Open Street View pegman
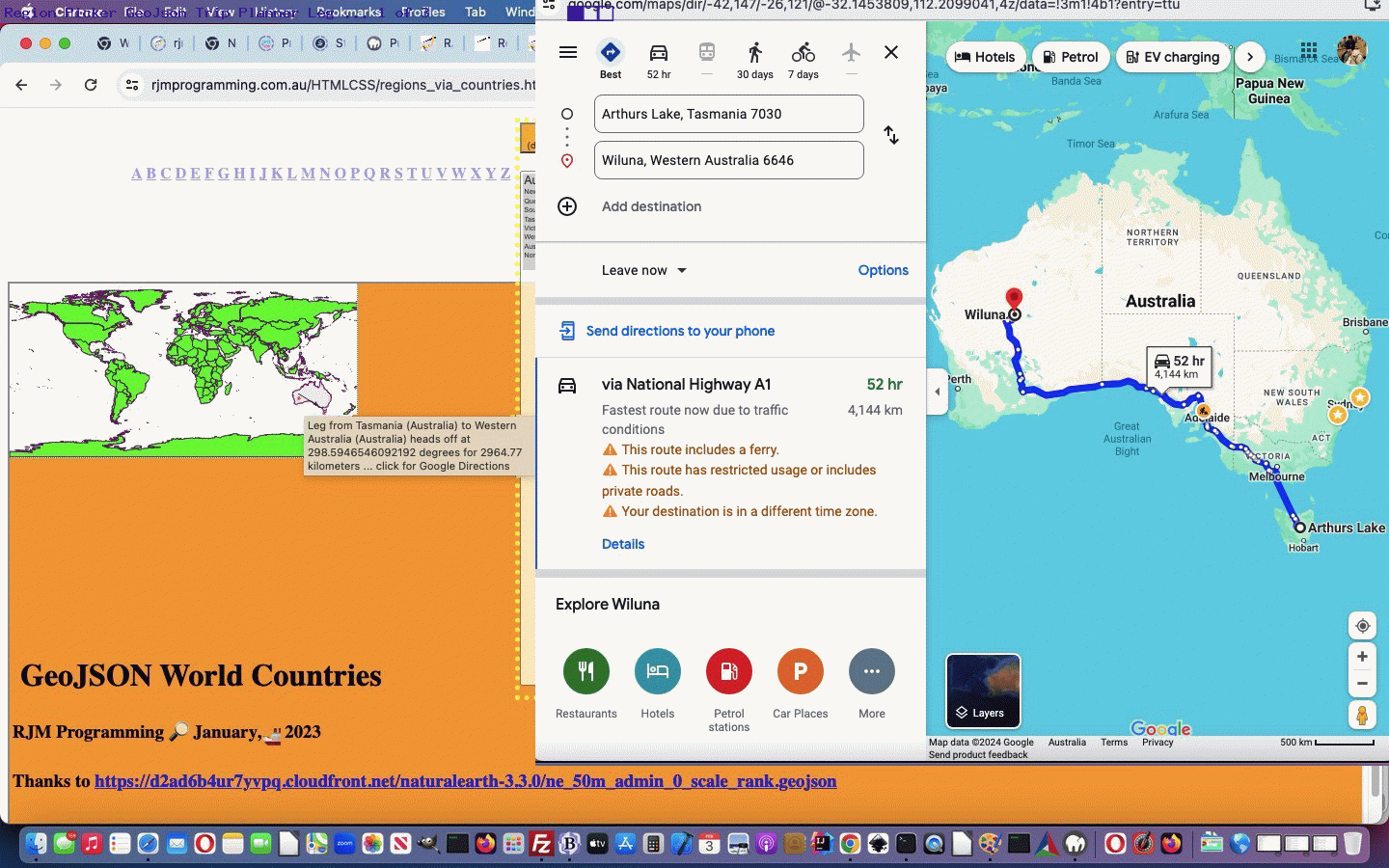1389x868 pixels. 1362,715
